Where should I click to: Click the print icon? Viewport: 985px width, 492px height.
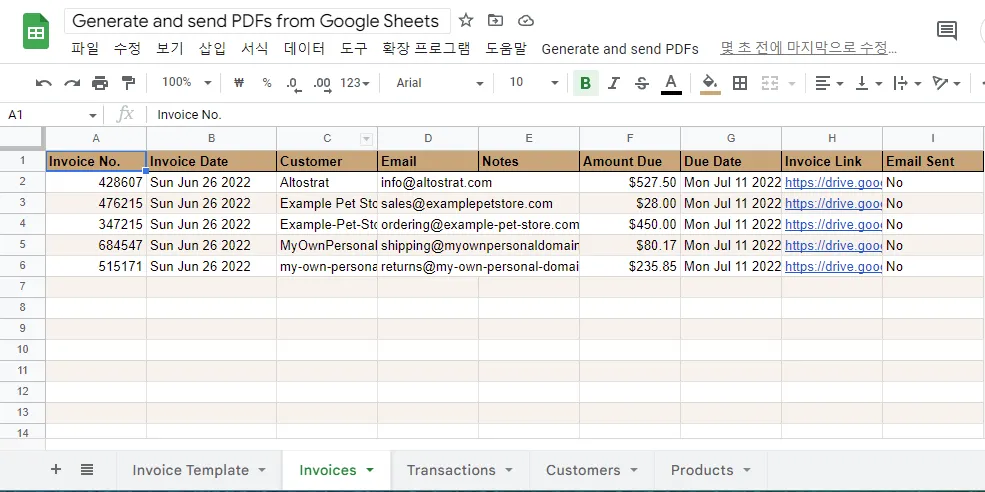pos(100,83)
